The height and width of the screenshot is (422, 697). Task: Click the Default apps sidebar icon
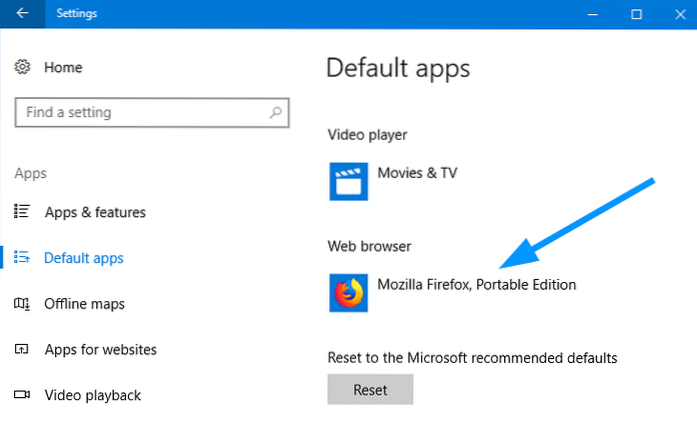pyautogui.click(x=21, y=257)
